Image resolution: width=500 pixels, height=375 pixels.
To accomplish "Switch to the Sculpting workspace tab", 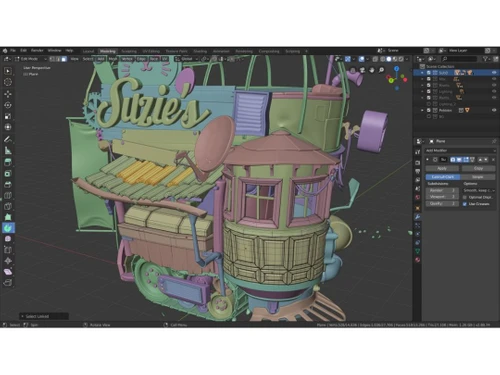I will [129, 51].
